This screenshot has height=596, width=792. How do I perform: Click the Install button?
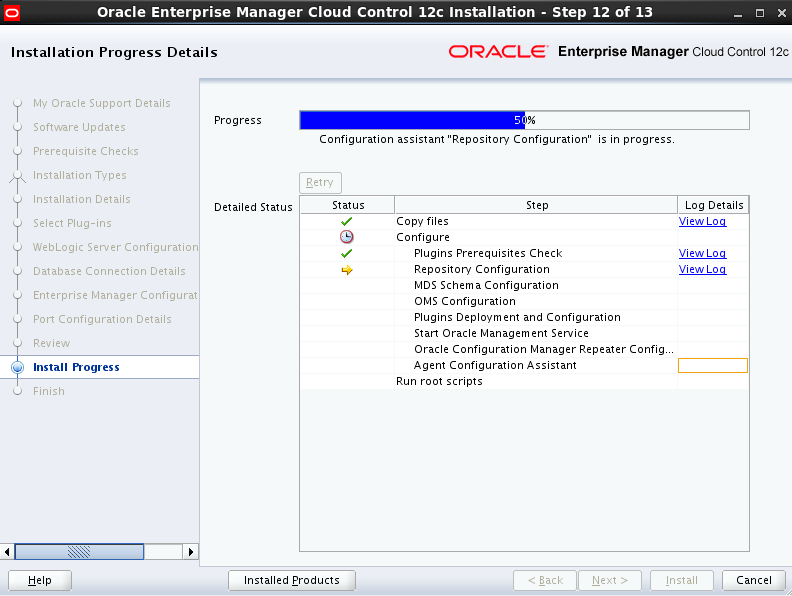pos(682,580)
